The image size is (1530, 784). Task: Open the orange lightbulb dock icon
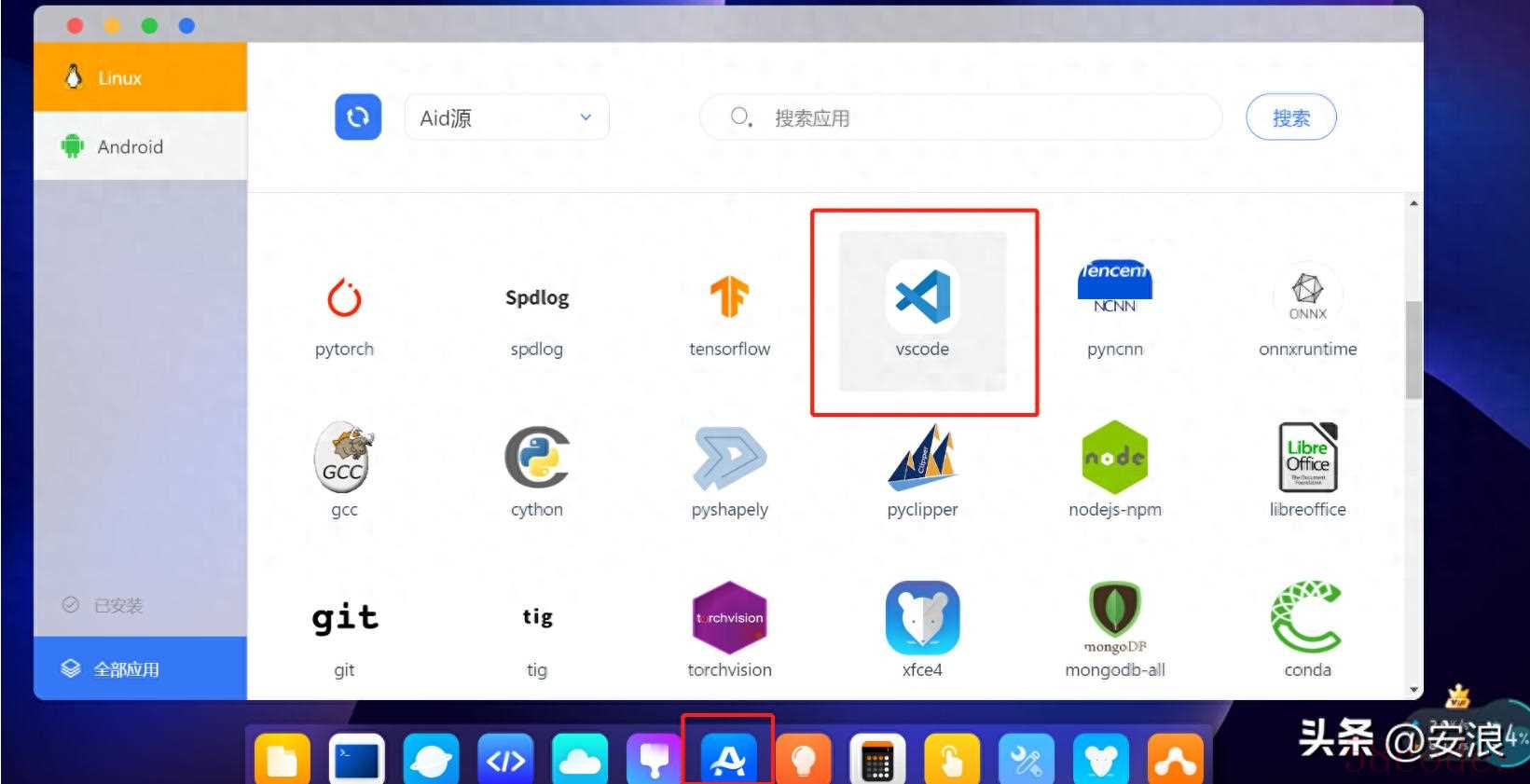[803, 760]
